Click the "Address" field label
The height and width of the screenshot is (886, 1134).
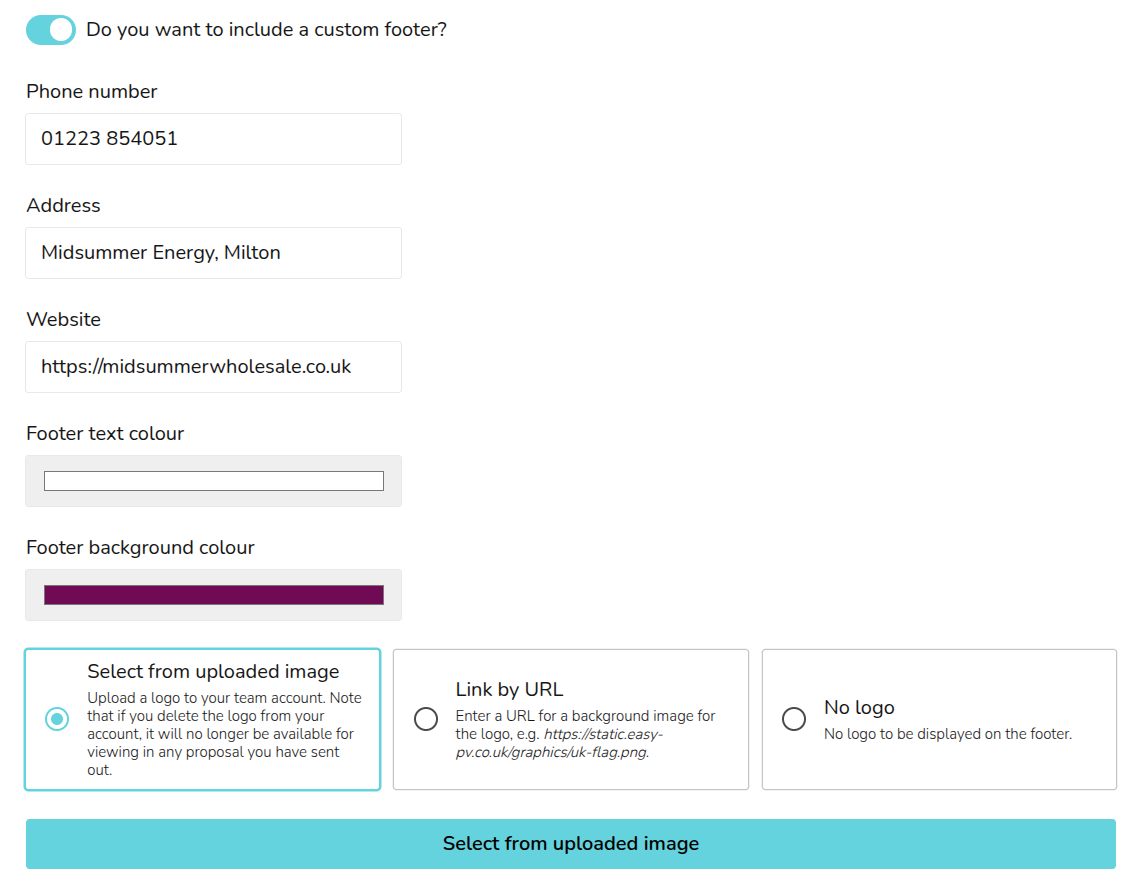click(63, 206)
